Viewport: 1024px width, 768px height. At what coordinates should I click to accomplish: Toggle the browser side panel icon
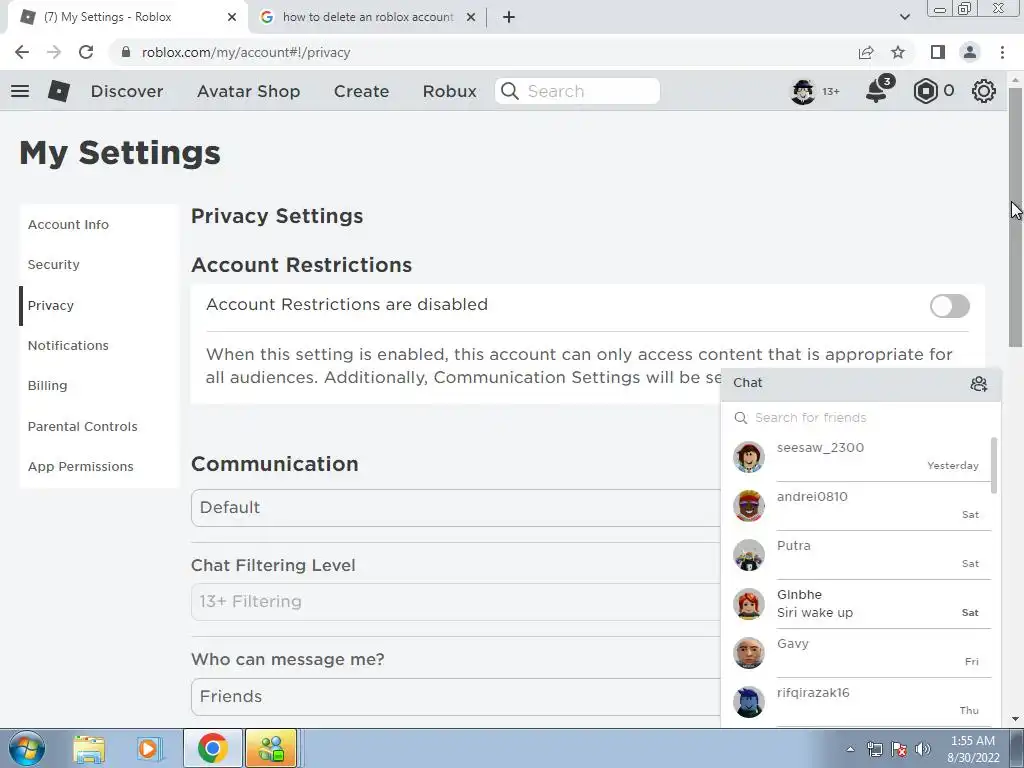pyautogui.click(x=938, y=52)
